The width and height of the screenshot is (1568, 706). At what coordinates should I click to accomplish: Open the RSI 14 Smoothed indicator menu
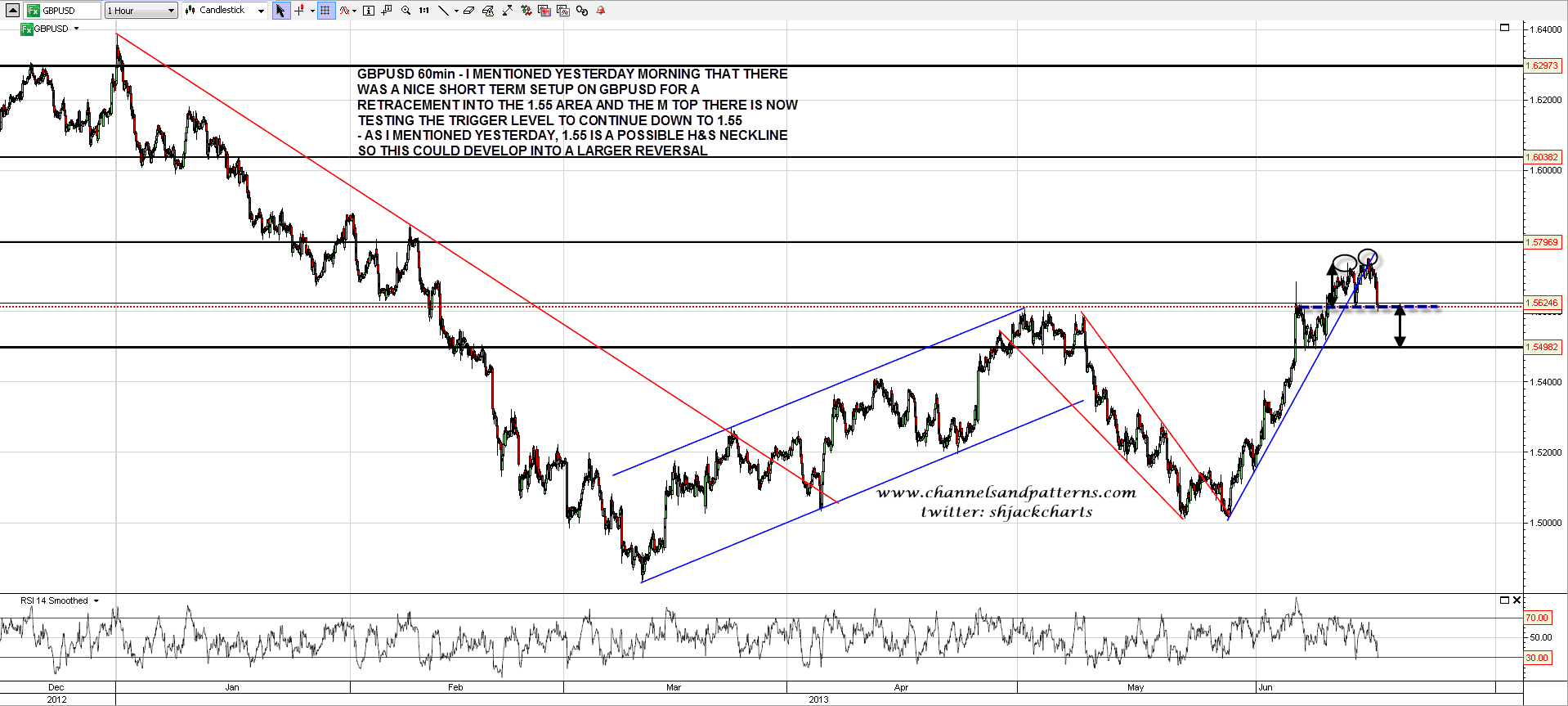96,600
